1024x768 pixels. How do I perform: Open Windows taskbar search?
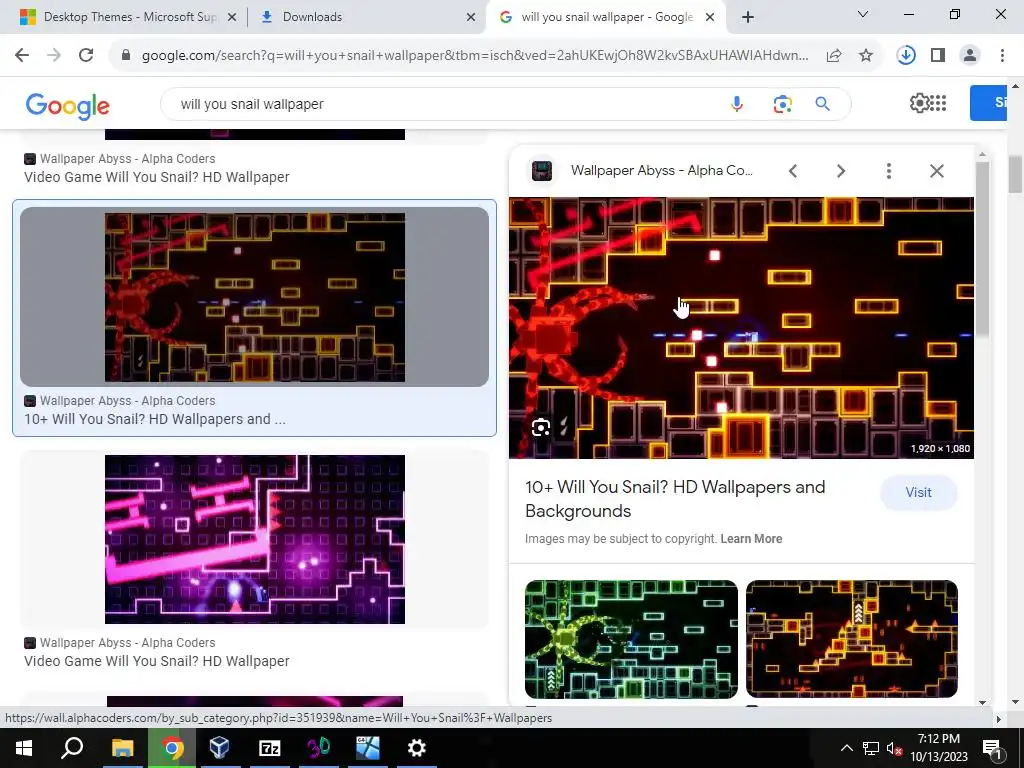pos(72,748)
